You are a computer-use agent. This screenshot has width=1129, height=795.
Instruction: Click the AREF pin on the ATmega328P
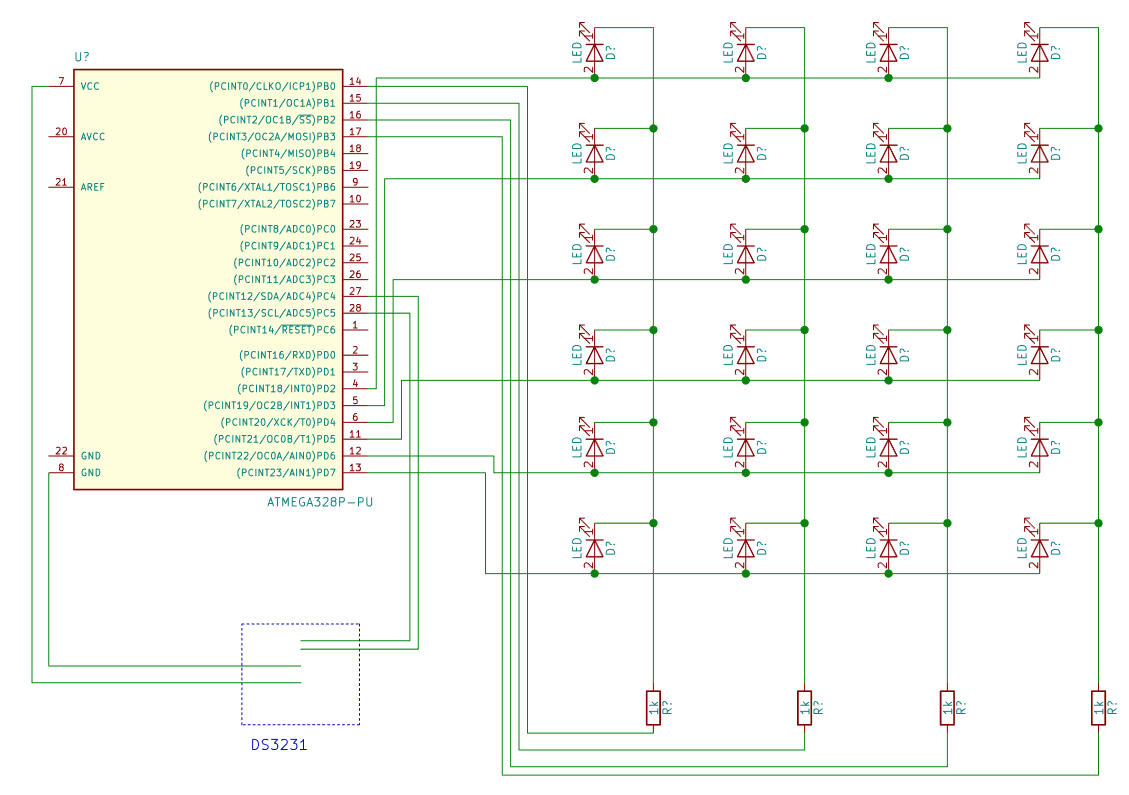coord(91,186)
